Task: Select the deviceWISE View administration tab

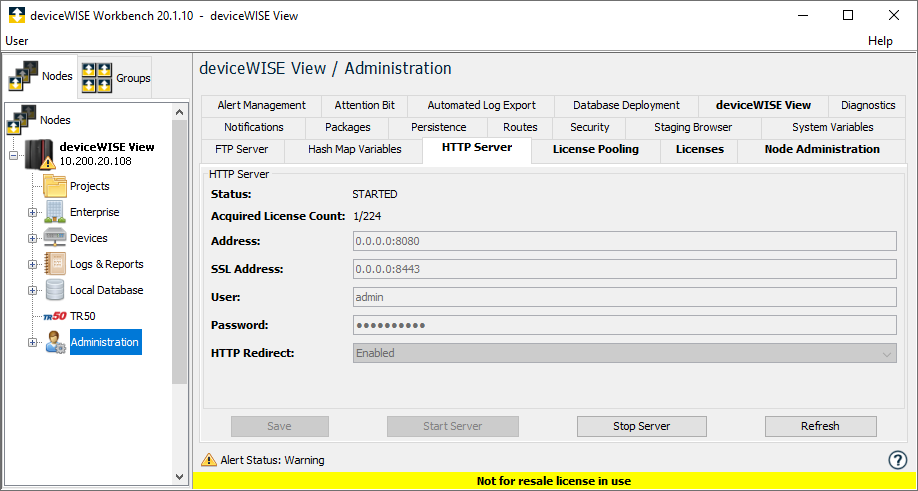Action: pos(763,105)
